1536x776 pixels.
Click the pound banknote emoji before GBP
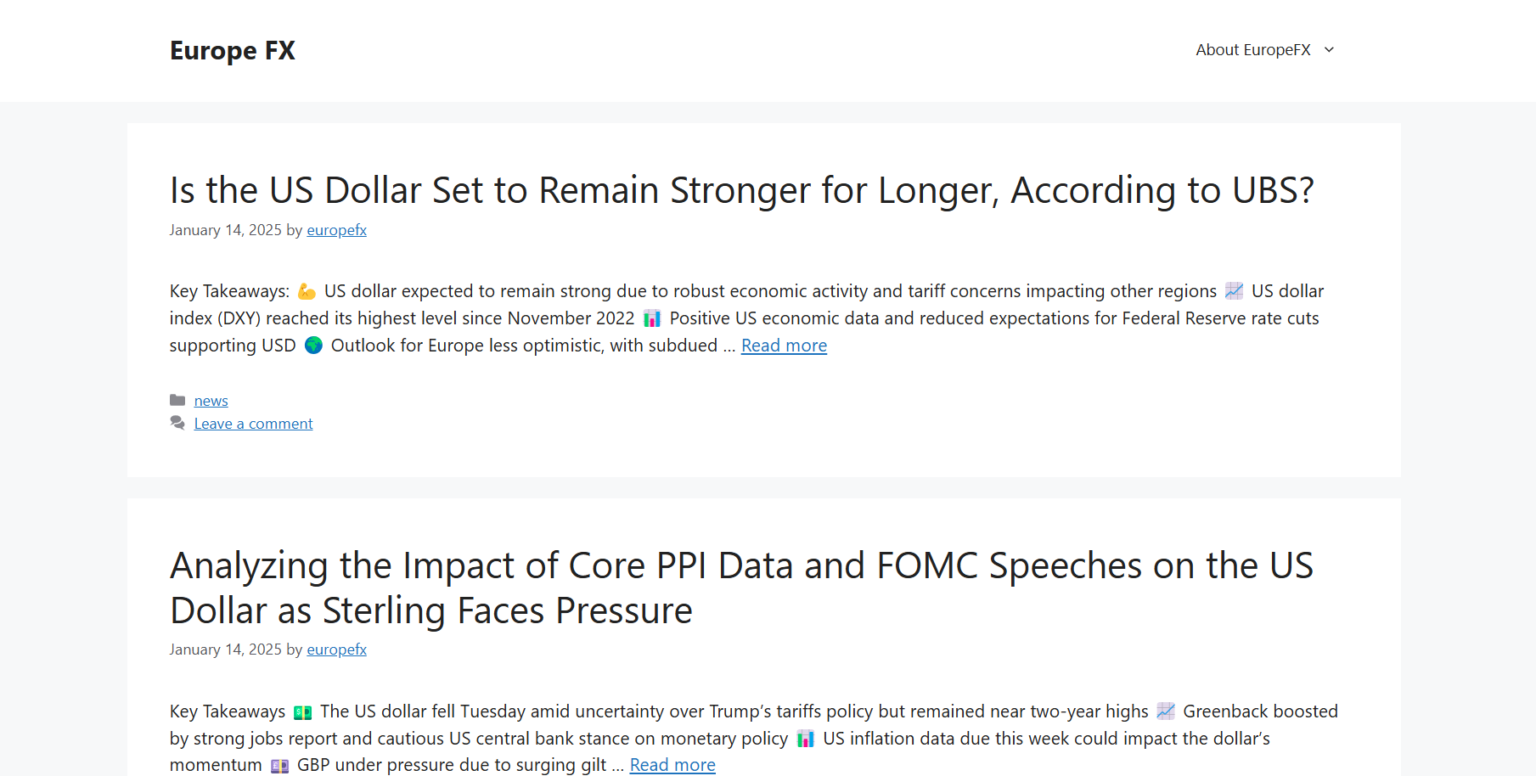(280, 766)
